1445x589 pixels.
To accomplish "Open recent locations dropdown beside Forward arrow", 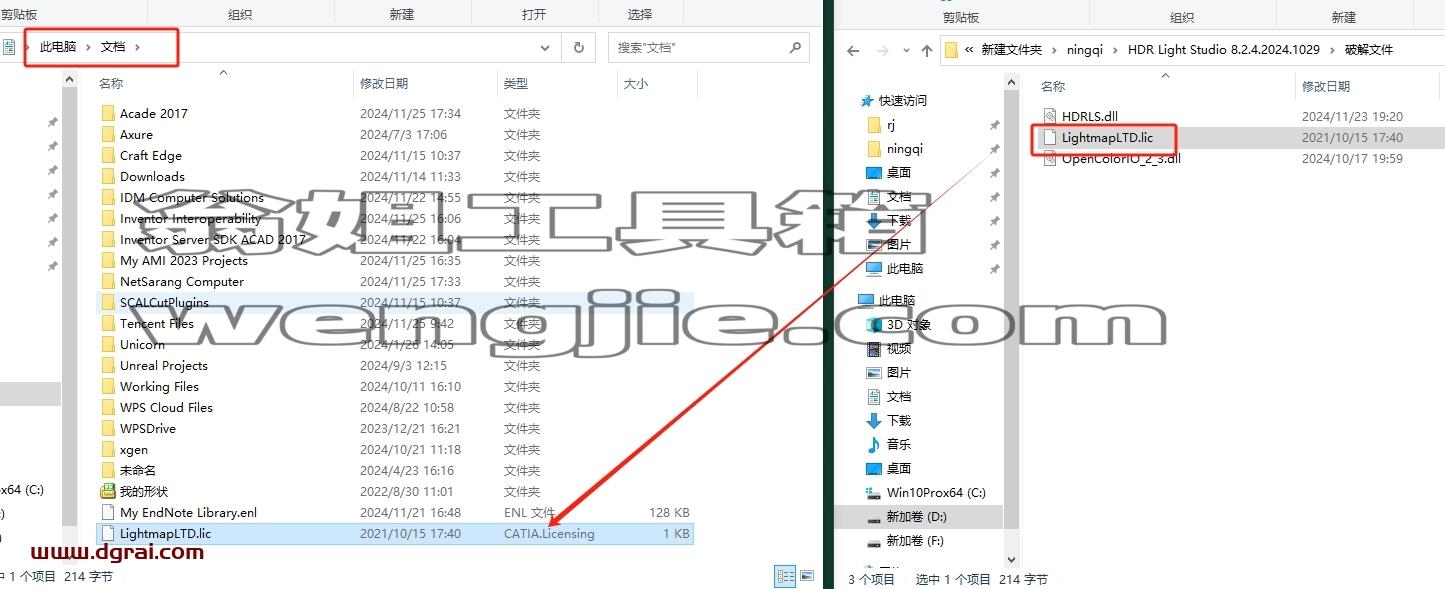I will point(904,50).
